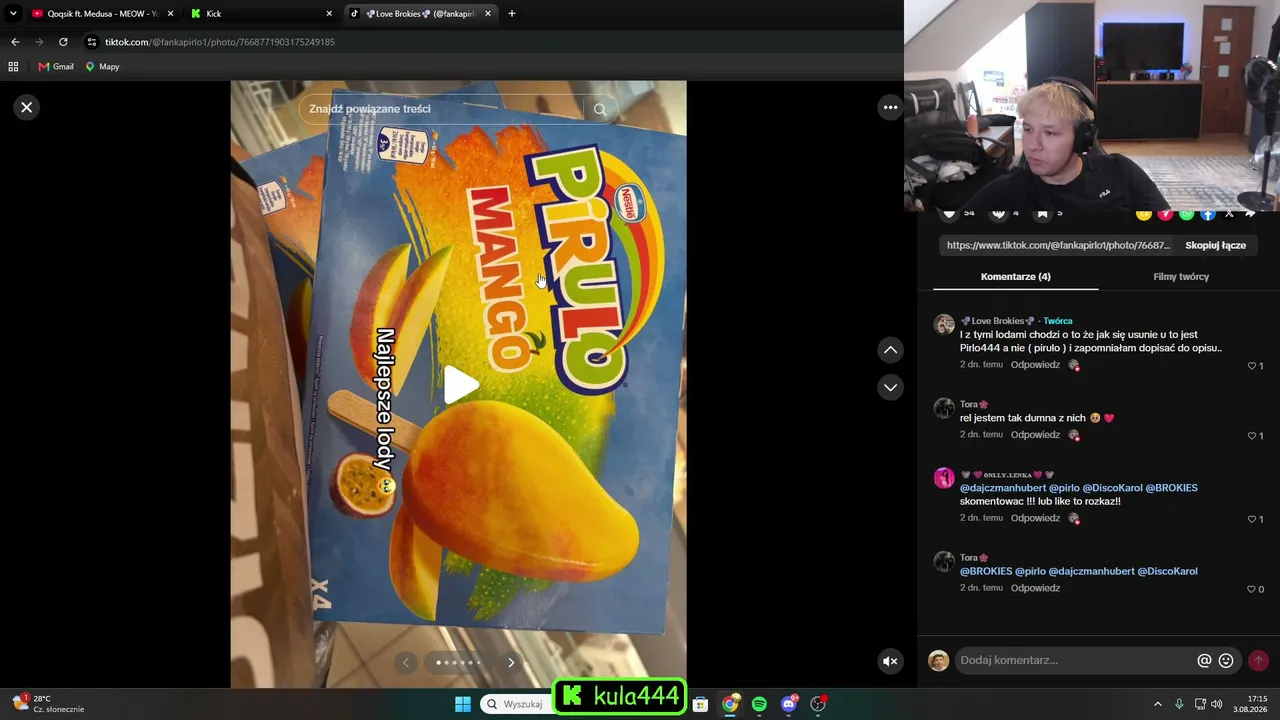Click in the 'Dodaj komentarz...' field
Viewport: 1280px width, 720px height.
pos(1075,660)
